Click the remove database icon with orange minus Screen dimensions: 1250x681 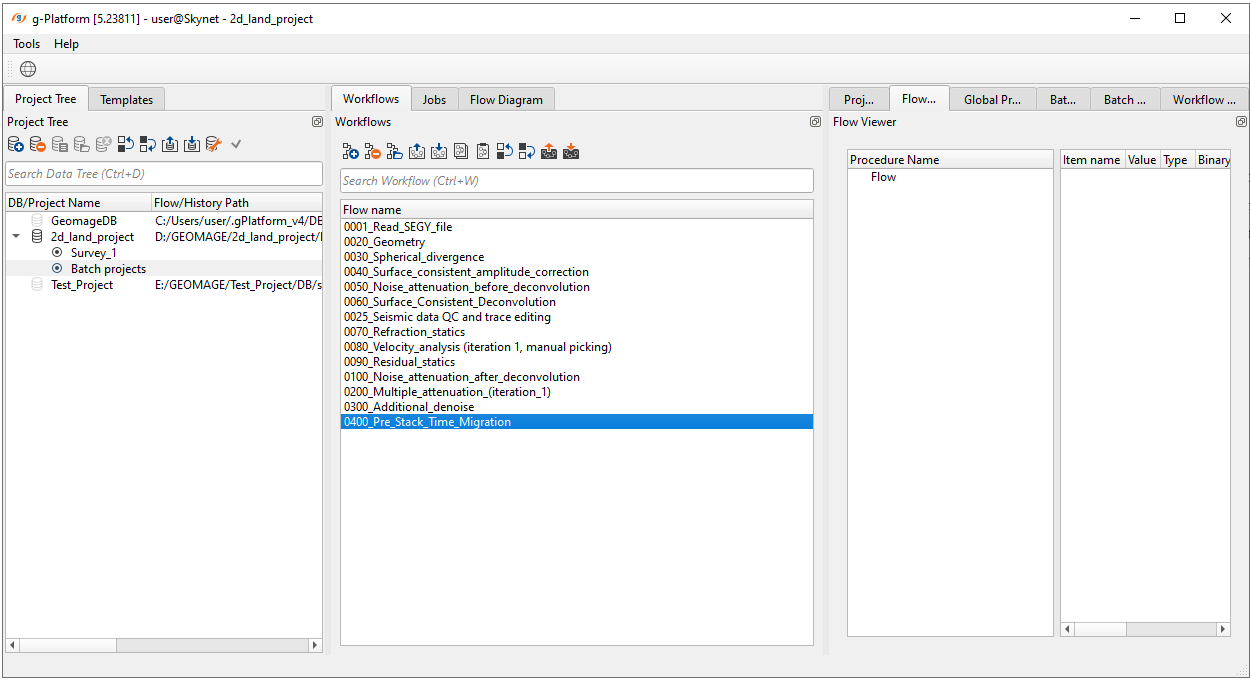(x=37, y=145)
